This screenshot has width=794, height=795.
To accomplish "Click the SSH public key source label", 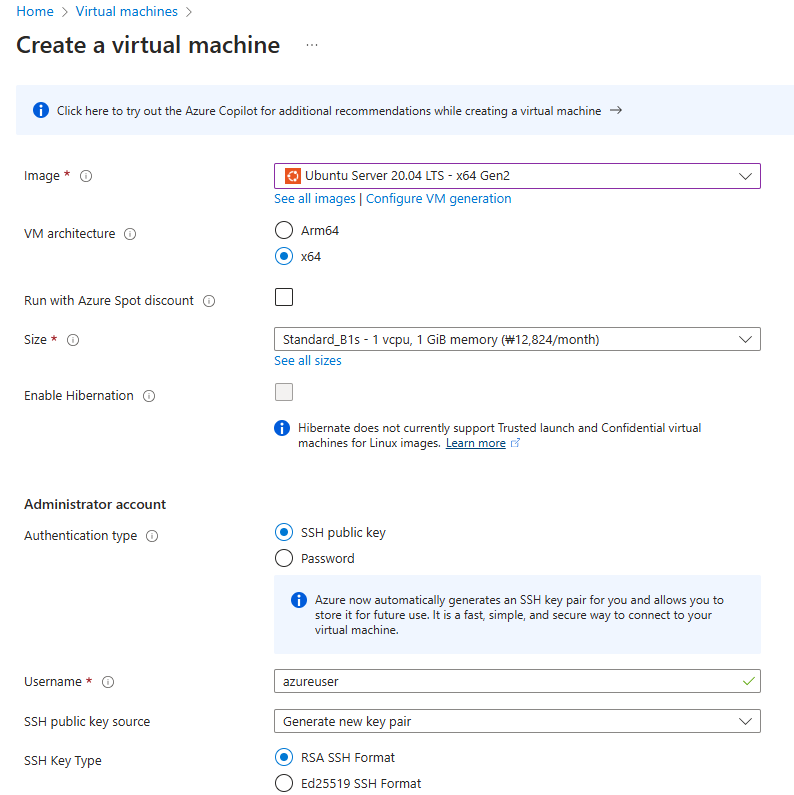I will pos(87,721).
